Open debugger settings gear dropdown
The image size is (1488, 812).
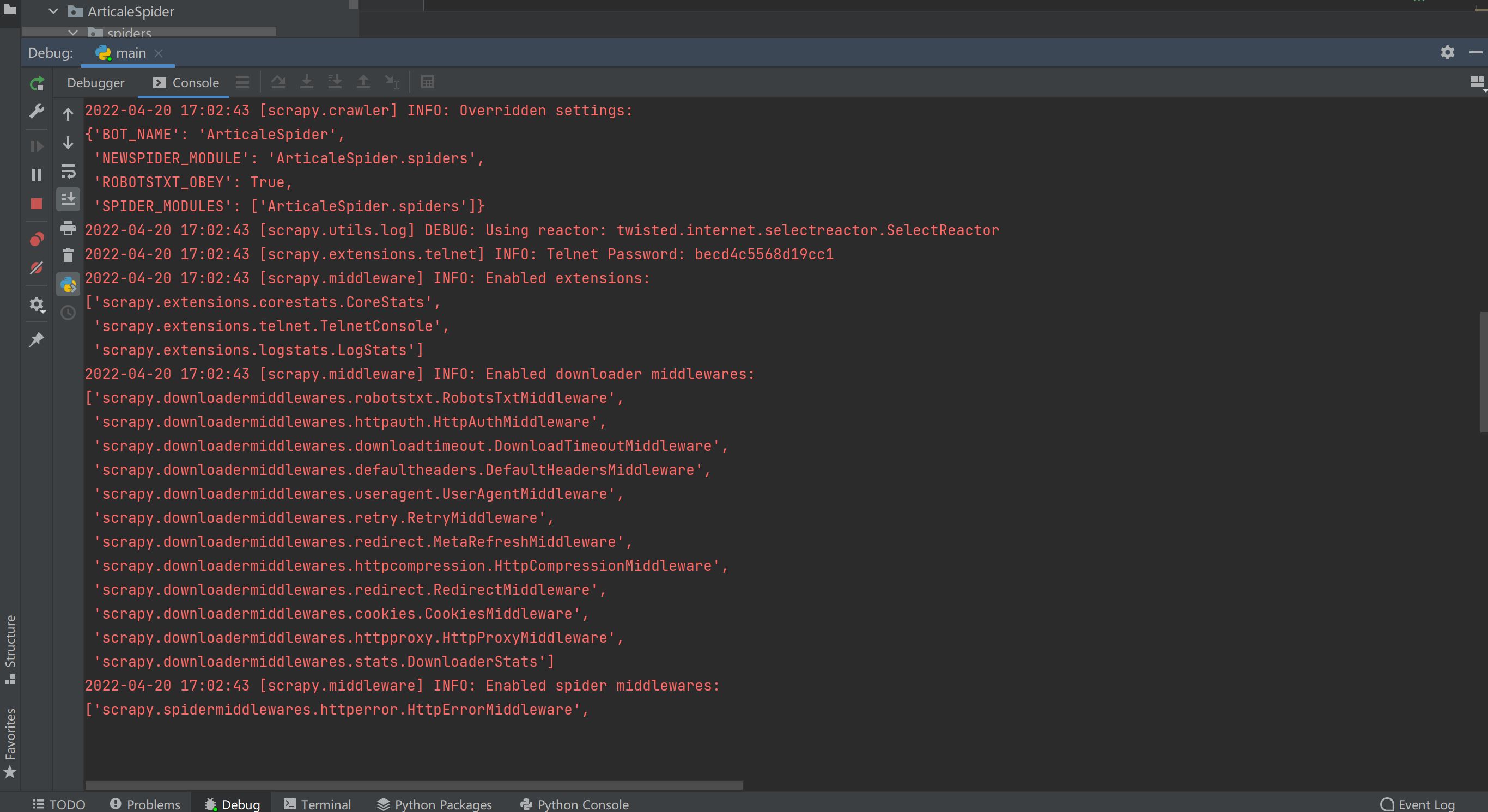[37, 304]
